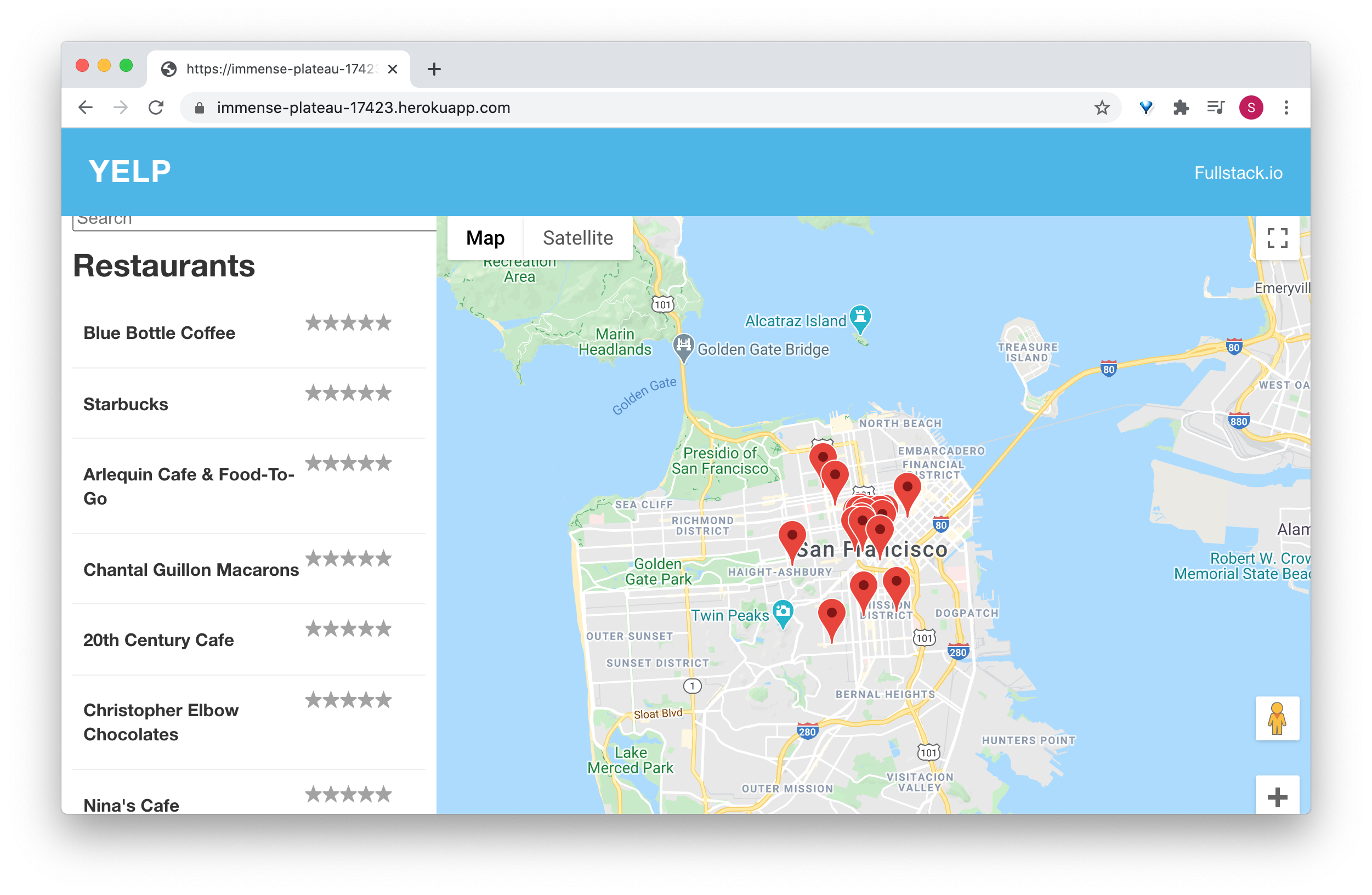Select Blue Bottle Coffee in the list
Image resolution: width=1372 pixels, height=895 pixels.
159,333
